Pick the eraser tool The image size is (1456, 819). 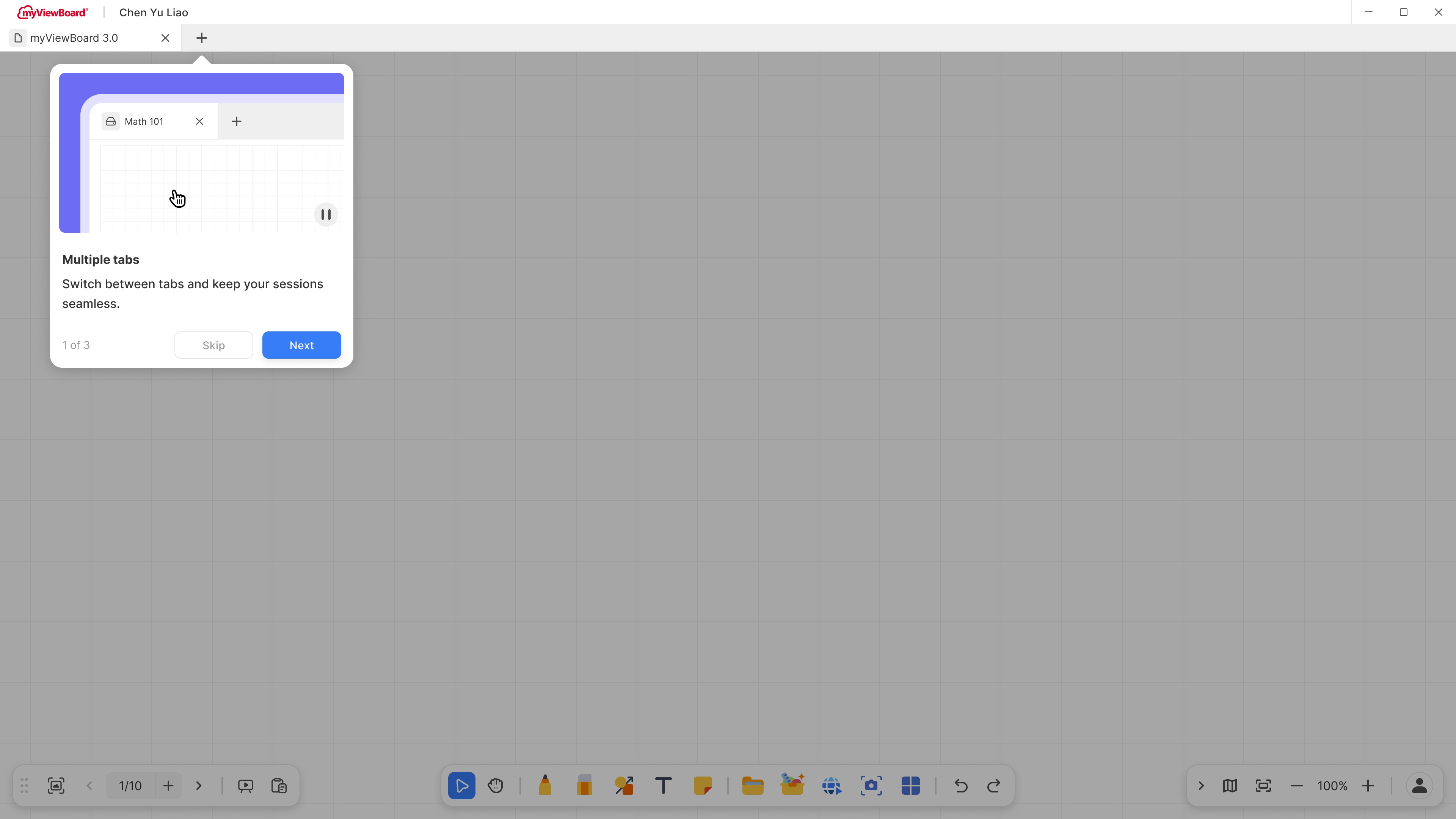(584, 785)
